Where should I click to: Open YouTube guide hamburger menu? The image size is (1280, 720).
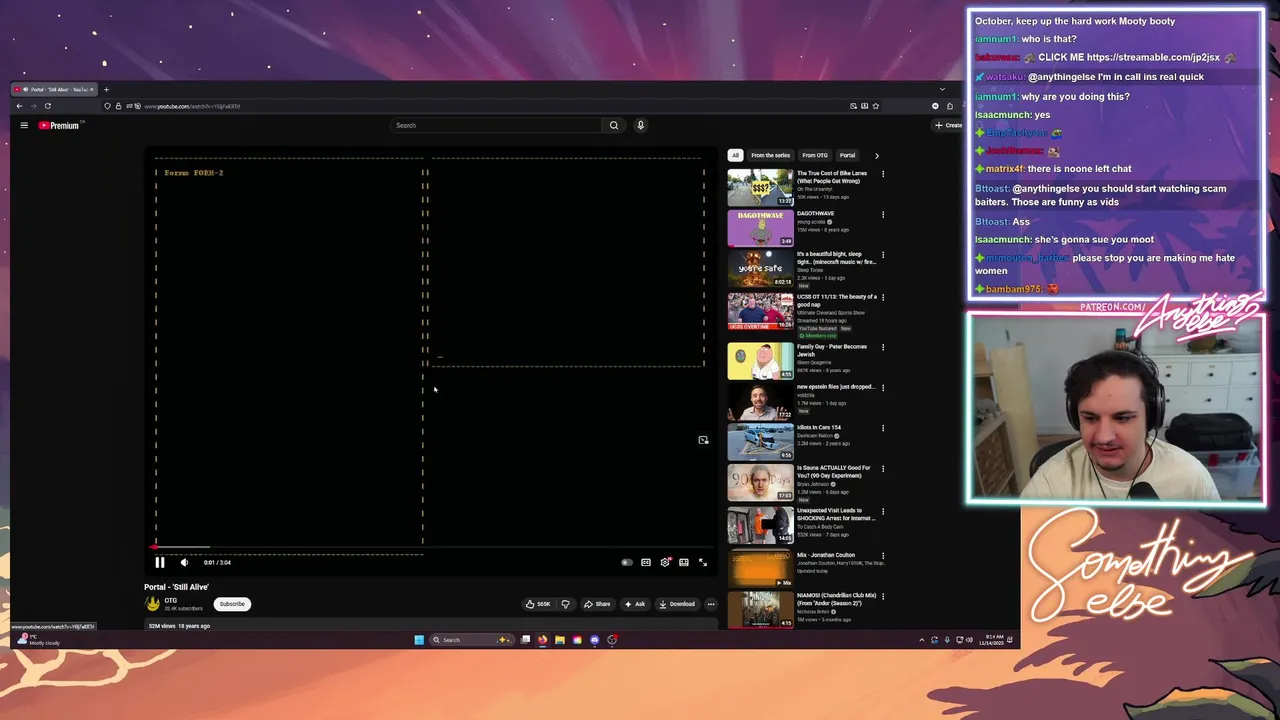(24, 125)
